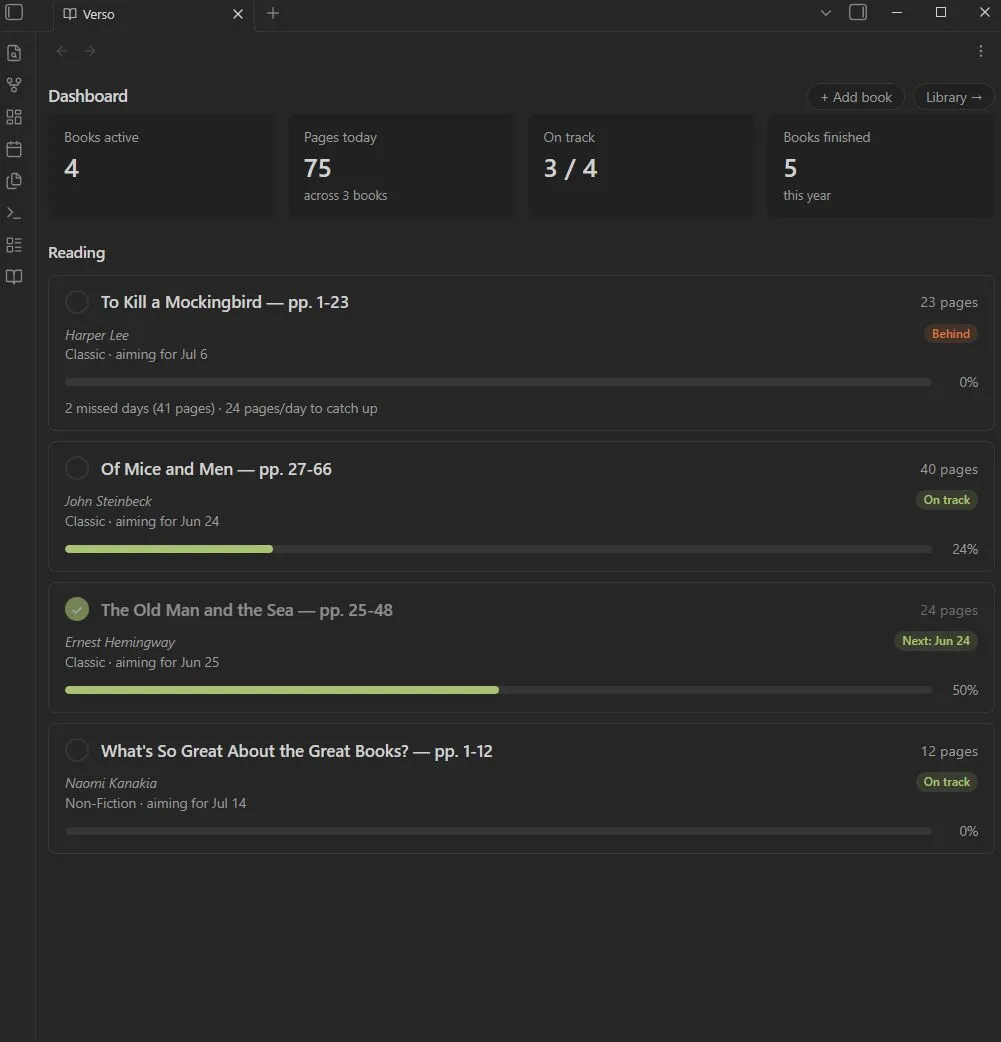Open the Of Mice and Men title
Image resolution: width=1001 pixels, height=1042 pixels.
216,469
